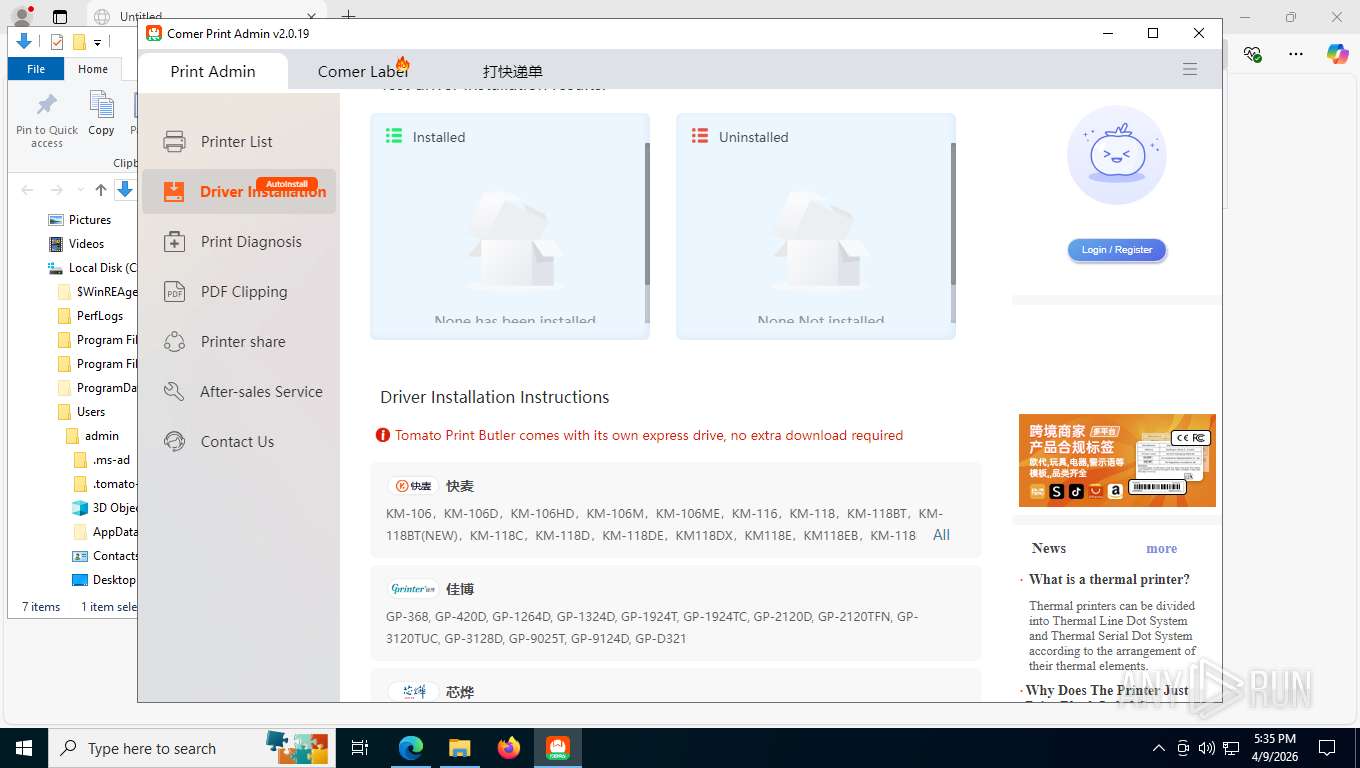Click Comer Print app taskbar icon
1360x768 pixels.
coord(557,748)
